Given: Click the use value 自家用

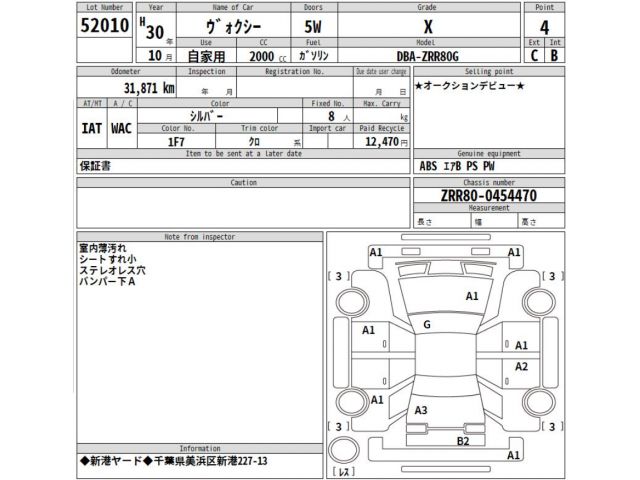Looking at the screenshot, I should pos(206,56).
